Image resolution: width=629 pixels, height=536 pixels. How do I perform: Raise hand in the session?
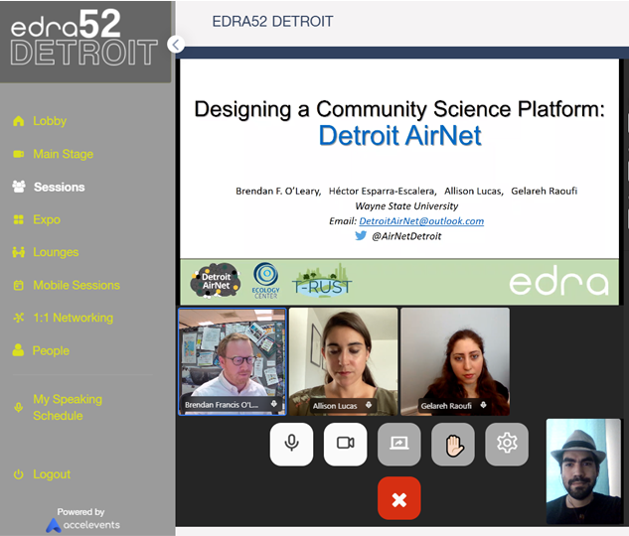coord(453,444)
